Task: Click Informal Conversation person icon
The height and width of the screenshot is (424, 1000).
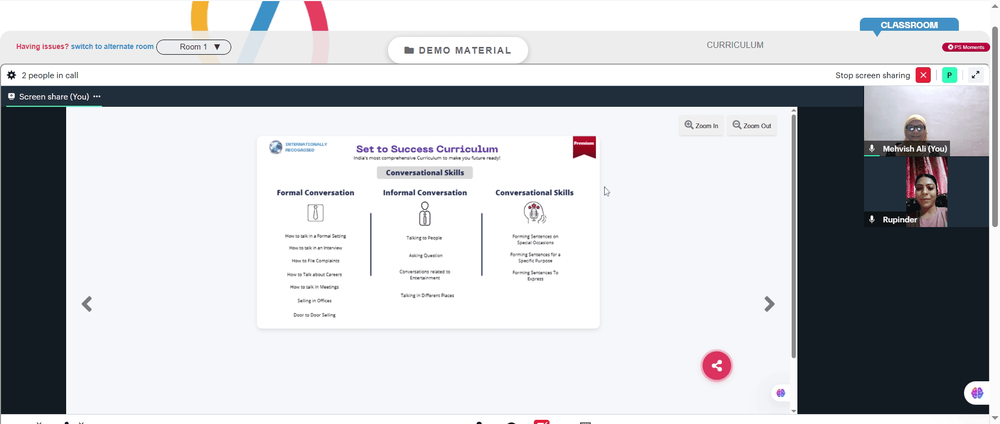Action: click(x=425, y=214)
